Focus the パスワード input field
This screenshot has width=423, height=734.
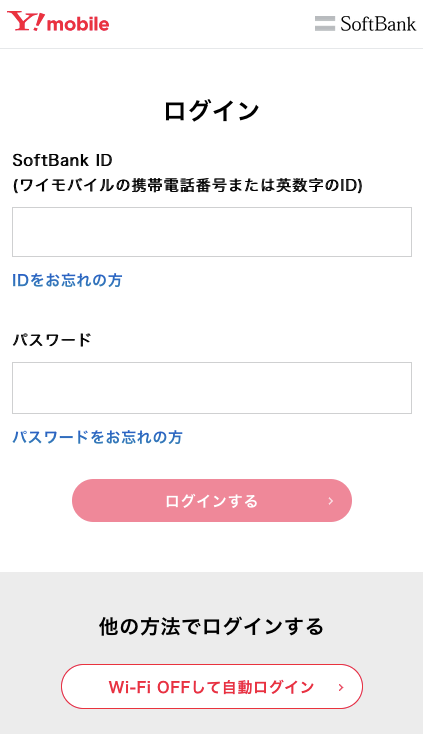pos(212,388)
